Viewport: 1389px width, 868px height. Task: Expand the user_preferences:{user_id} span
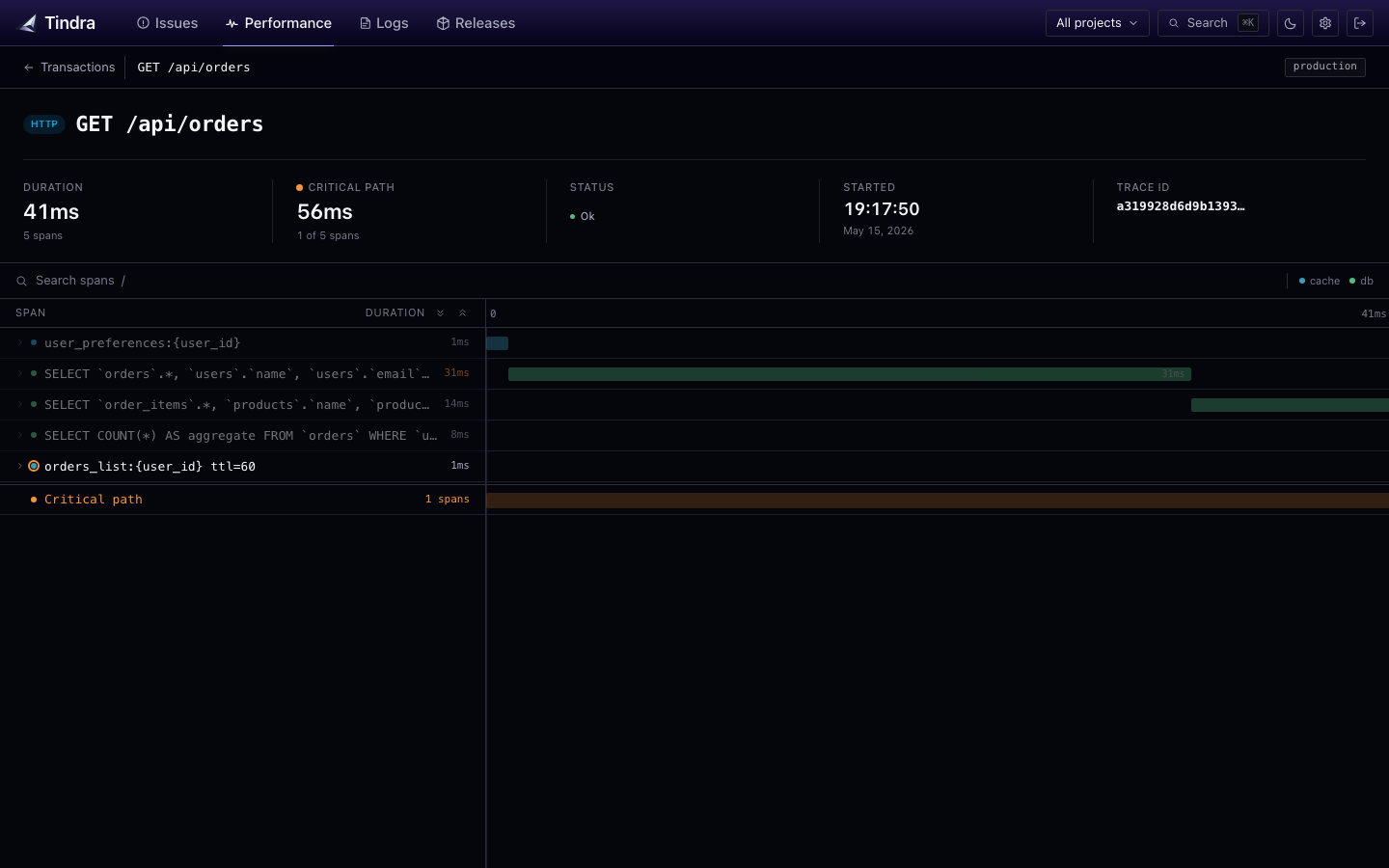[19, 343]
